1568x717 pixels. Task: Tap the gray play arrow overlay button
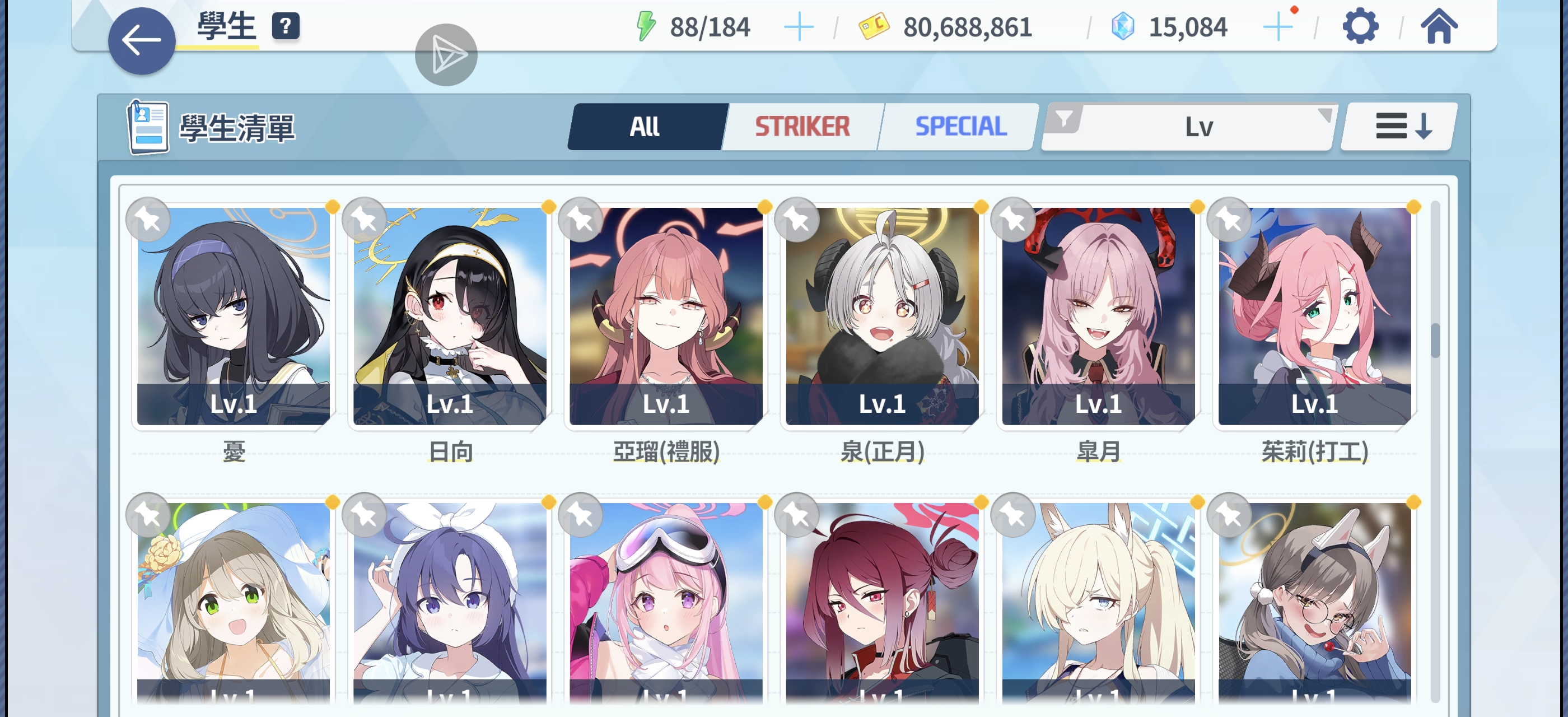(x=446, y=55)
